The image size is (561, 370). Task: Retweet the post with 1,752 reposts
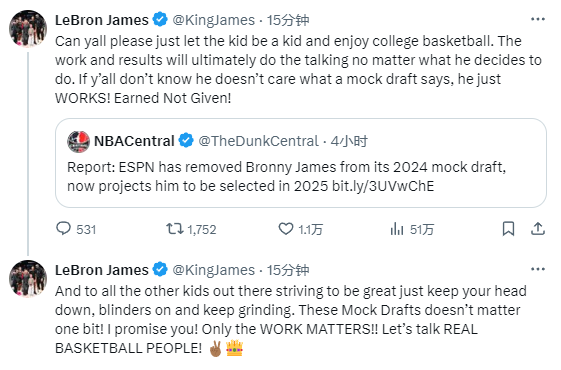pyautogui.click(x=175, y=229)
